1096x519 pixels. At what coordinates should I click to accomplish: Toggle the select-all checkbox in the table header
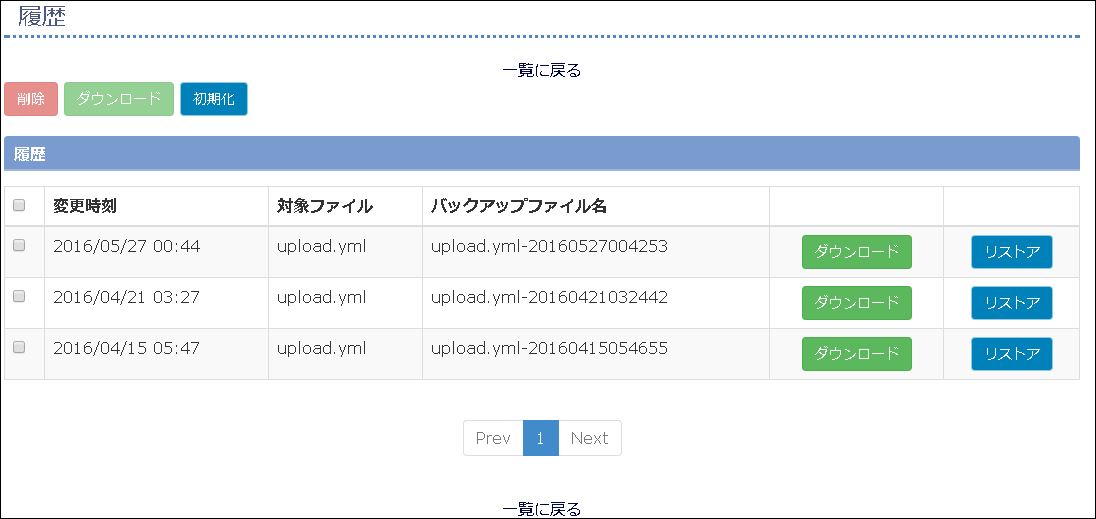[x=20, y=205]
